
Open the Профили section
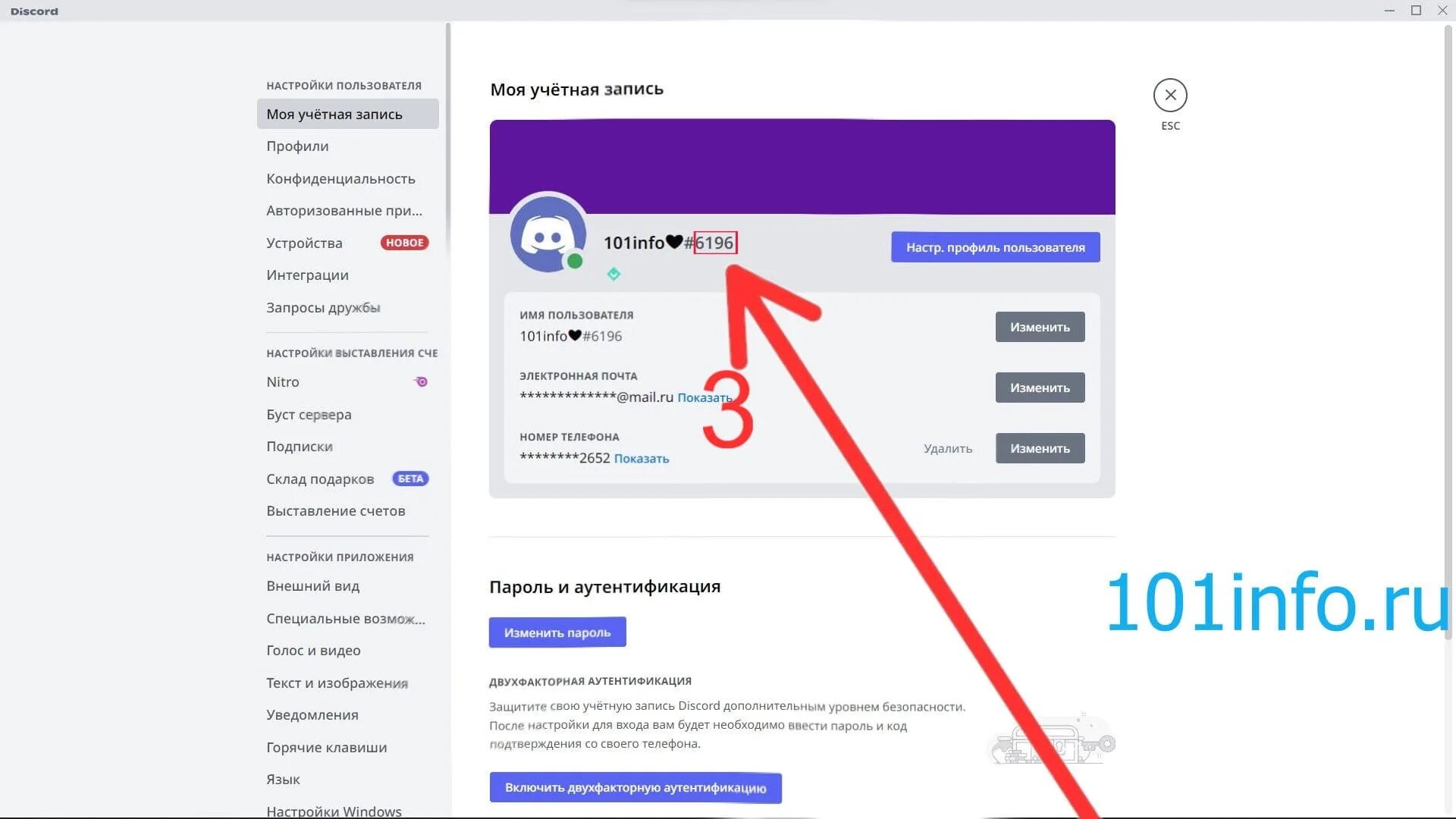347,146
